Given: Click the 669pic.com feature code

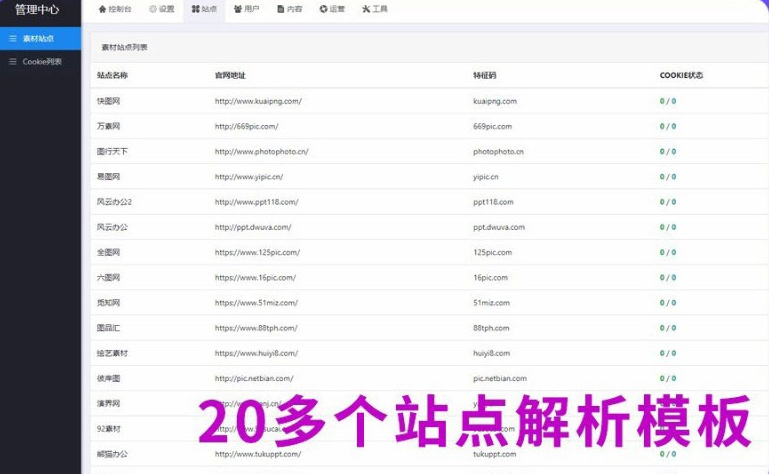Looking at the screenshot, I should 492,126.
